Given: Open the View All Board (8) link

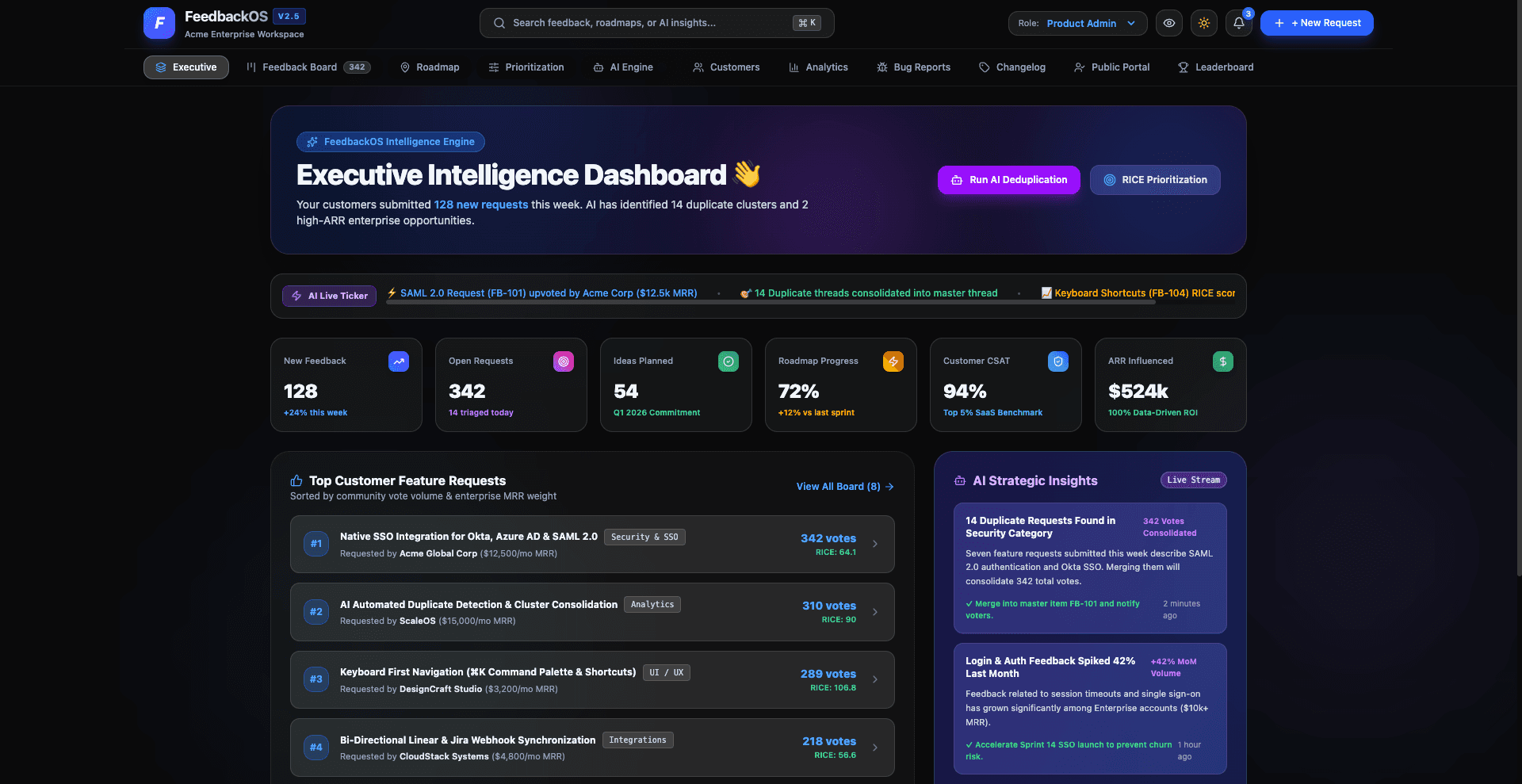Looking at the screenshot, I should 845,487.
